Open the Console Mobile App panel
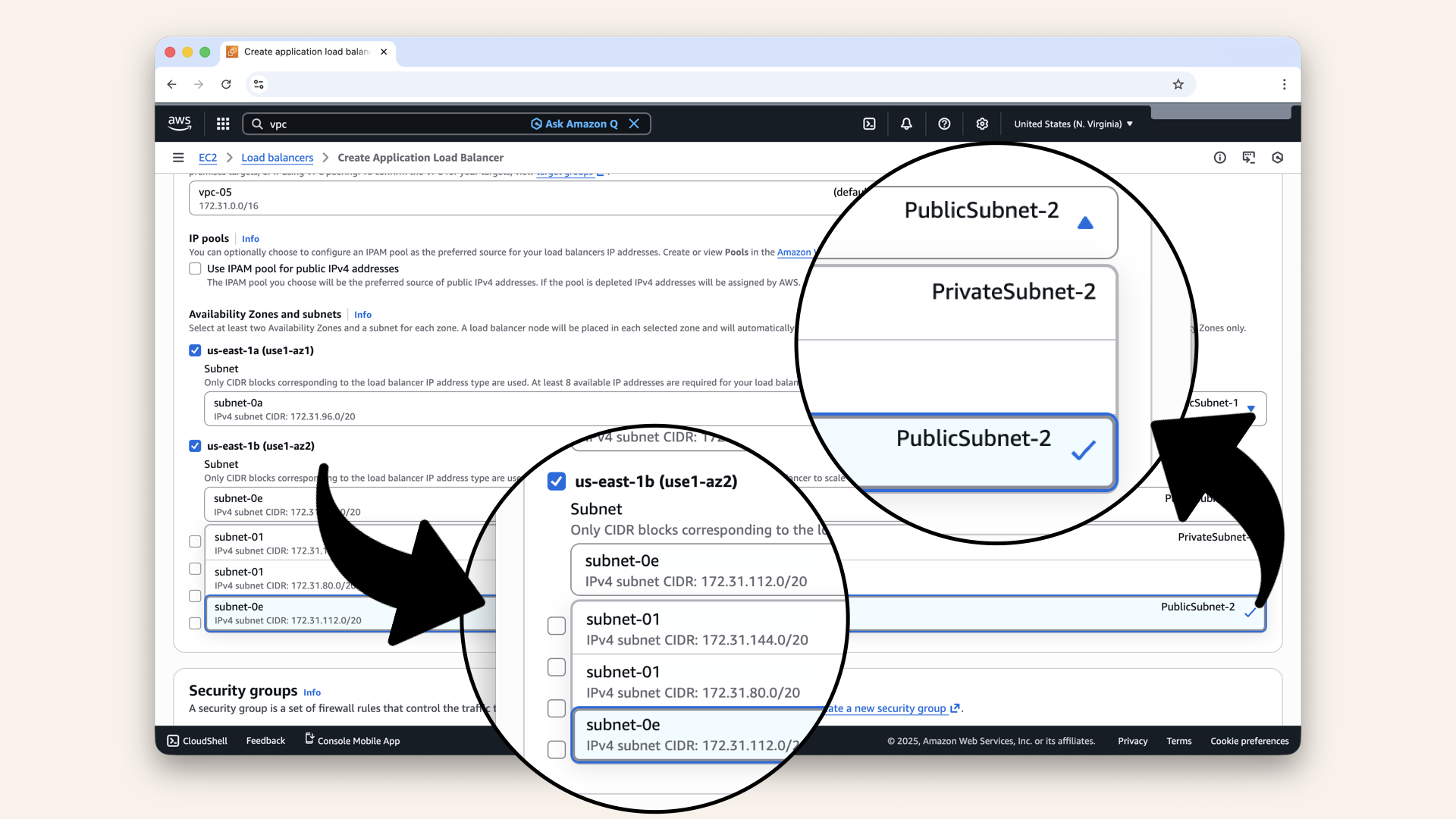This screenshot has width=1456, height=819. click(x=352, y=741)
